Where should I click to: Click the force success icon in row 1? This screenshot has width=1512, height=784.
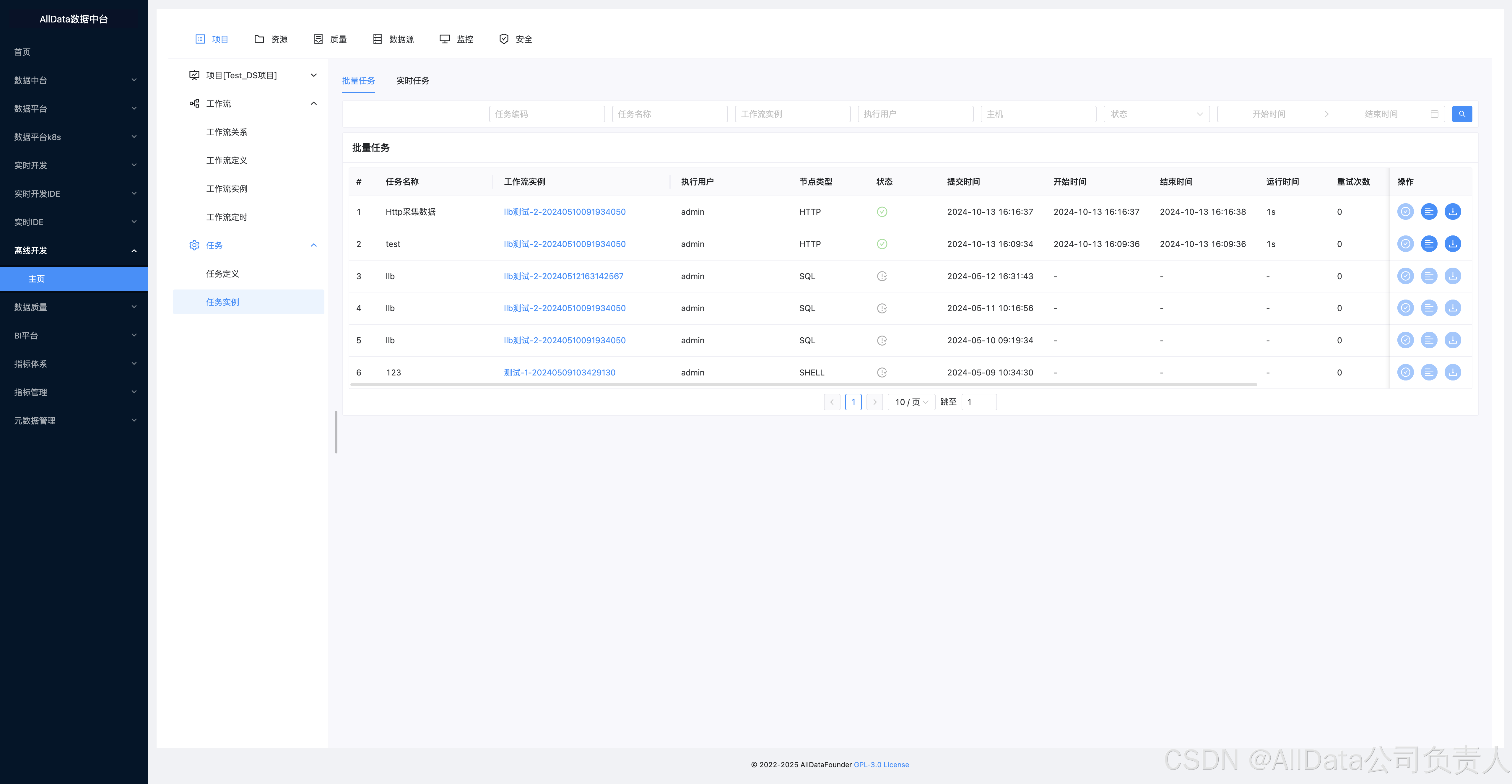click(x=1405, y=212)
